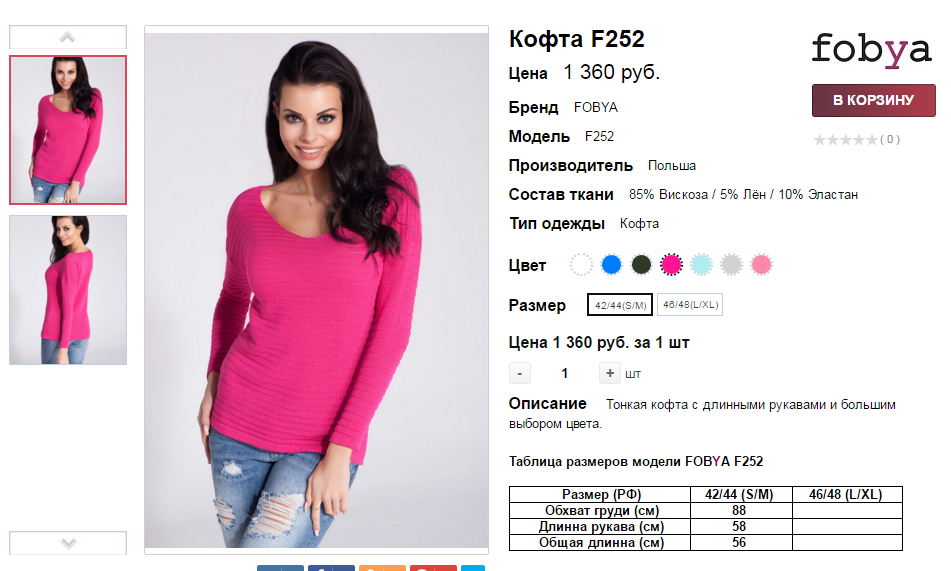This screenshot has width=951, height=571.
Task: Select the light gray color swatch
Action: pos(731,265)
